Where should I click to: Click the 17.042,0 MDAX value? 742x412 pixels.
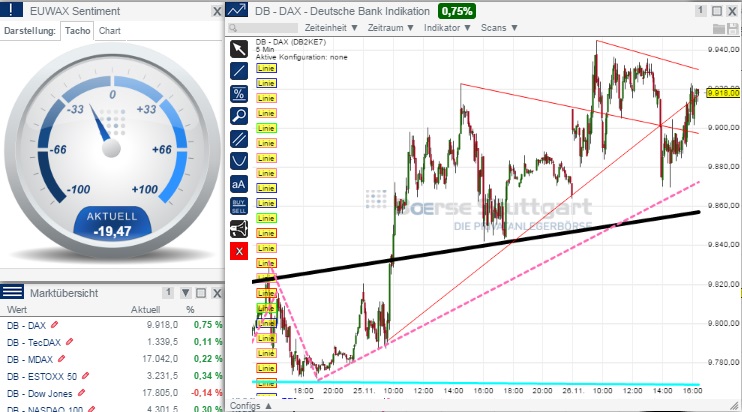coord(160,359)
